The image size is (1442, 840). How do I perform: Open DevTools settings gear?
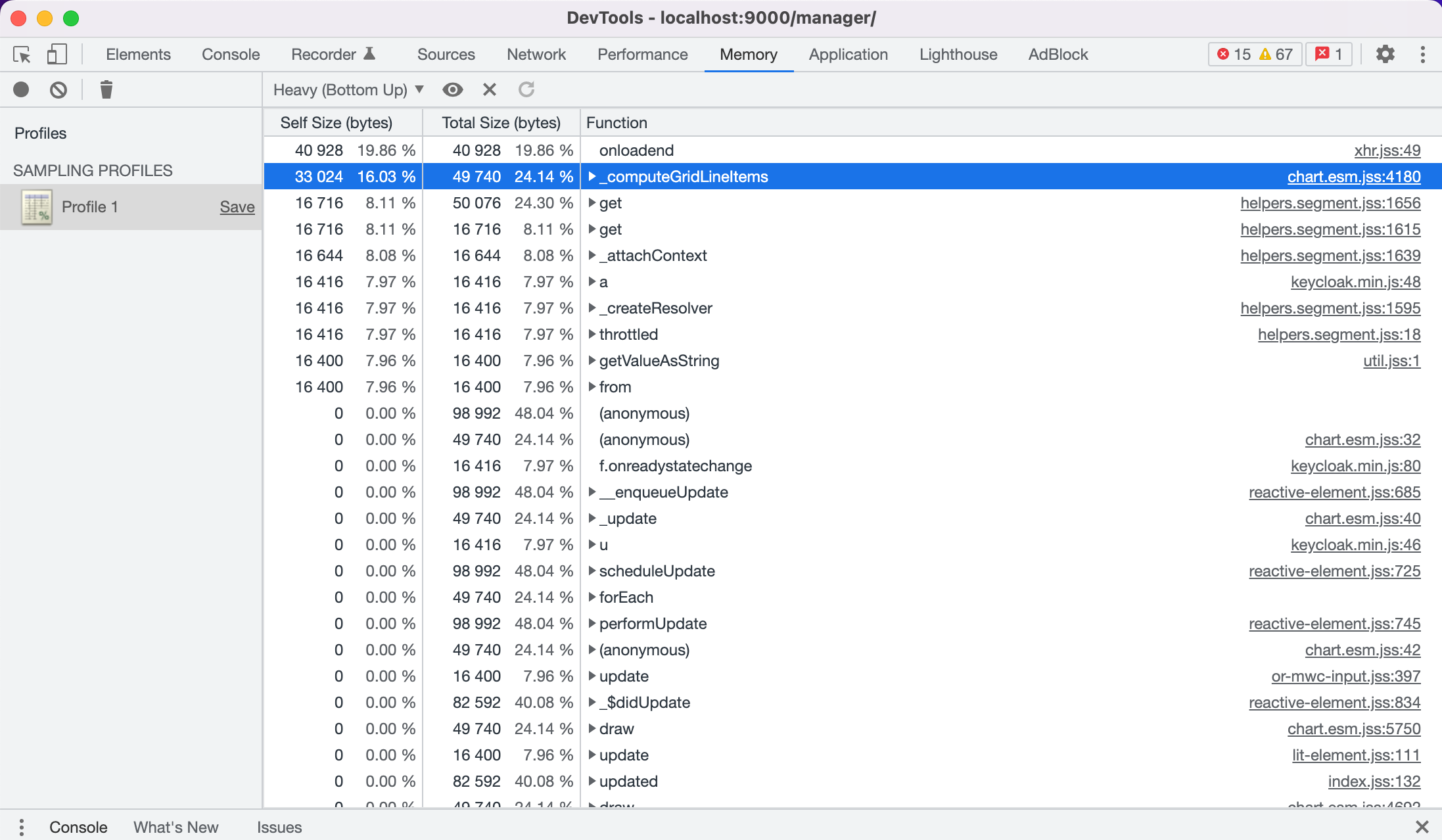[1385, 54]
